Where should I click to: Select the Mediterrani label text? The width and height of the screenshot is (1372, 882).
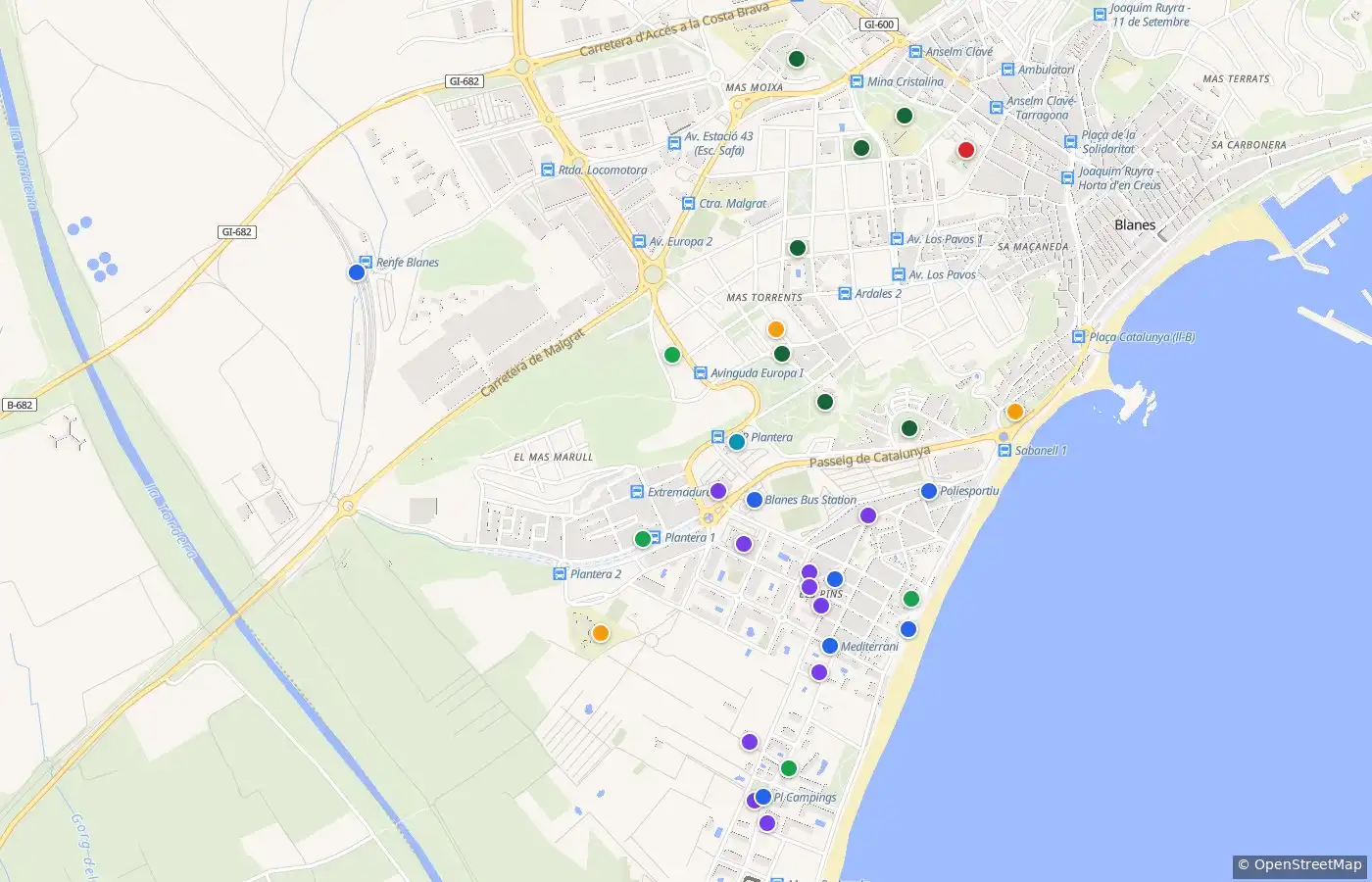869,647
